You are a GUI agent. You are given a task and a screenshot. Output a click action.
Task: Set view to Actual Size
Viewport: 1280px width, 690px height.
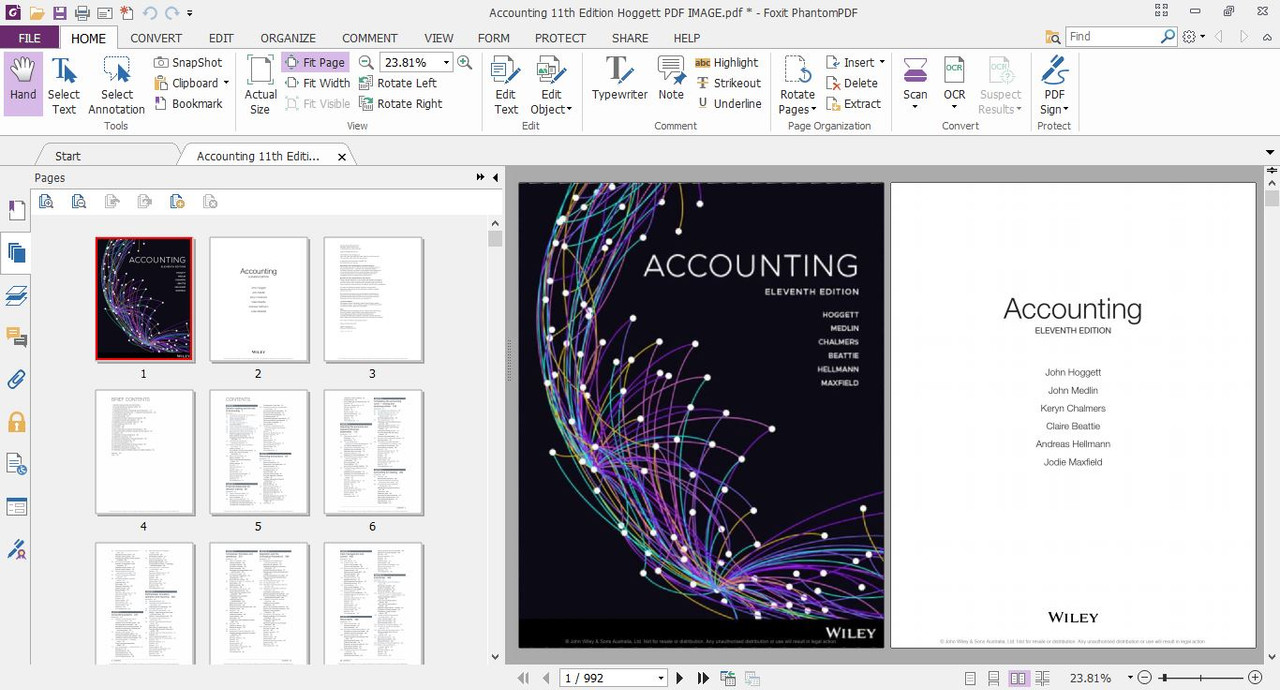(x=260, y=84)
